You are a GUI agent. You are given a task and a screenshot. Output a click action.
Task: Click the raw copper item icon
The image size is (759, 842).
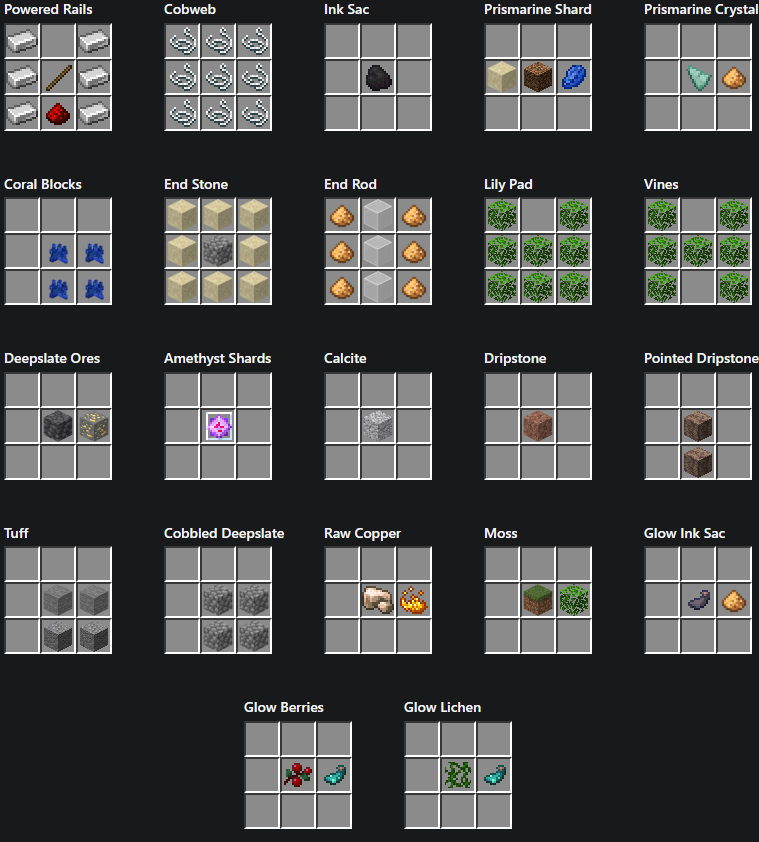point(378,600)
